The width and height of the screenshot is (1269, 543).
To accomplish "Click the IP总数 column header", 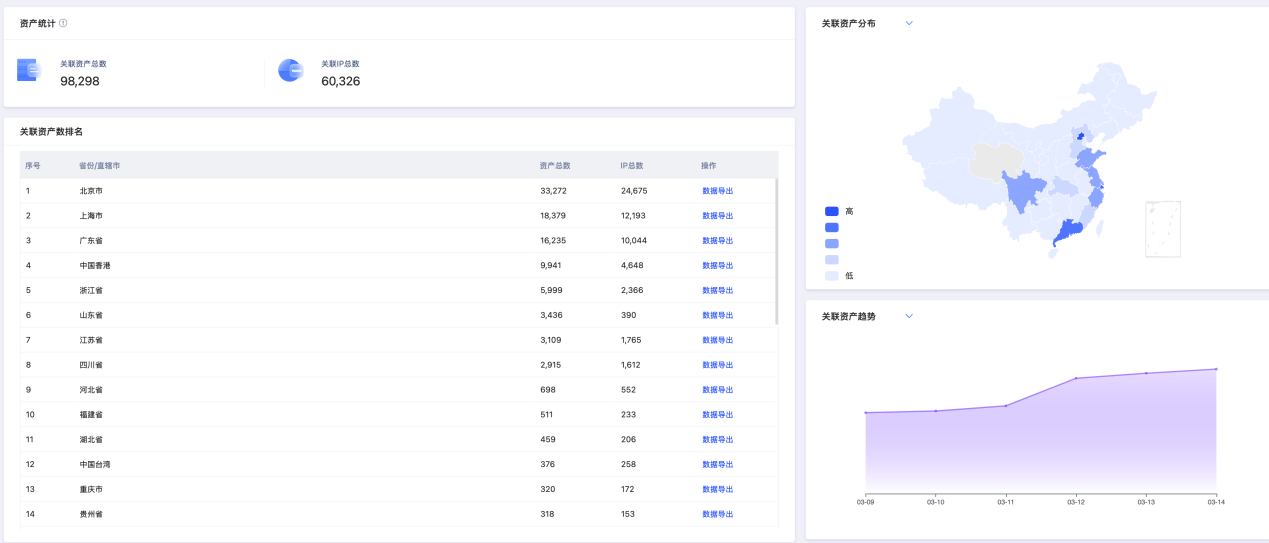I will point(632,166).
